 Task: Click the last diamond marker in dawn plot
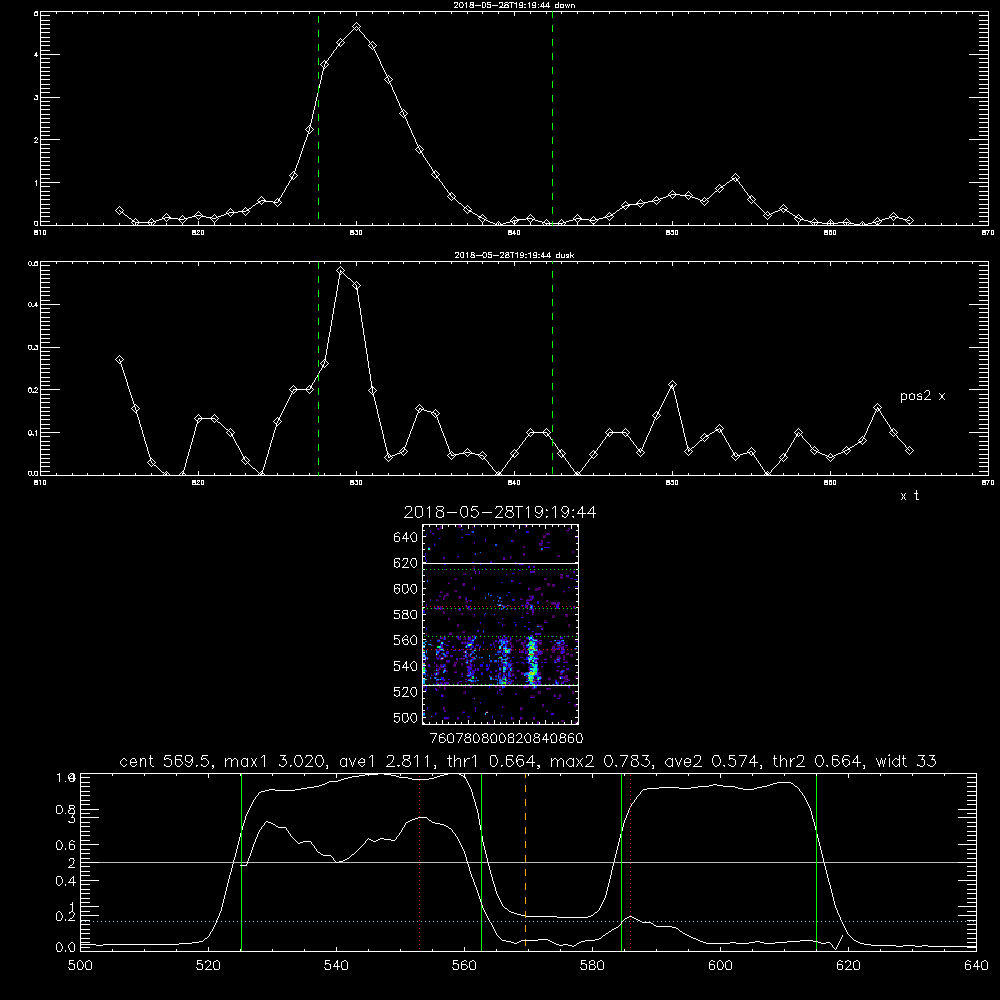point(909,220)
